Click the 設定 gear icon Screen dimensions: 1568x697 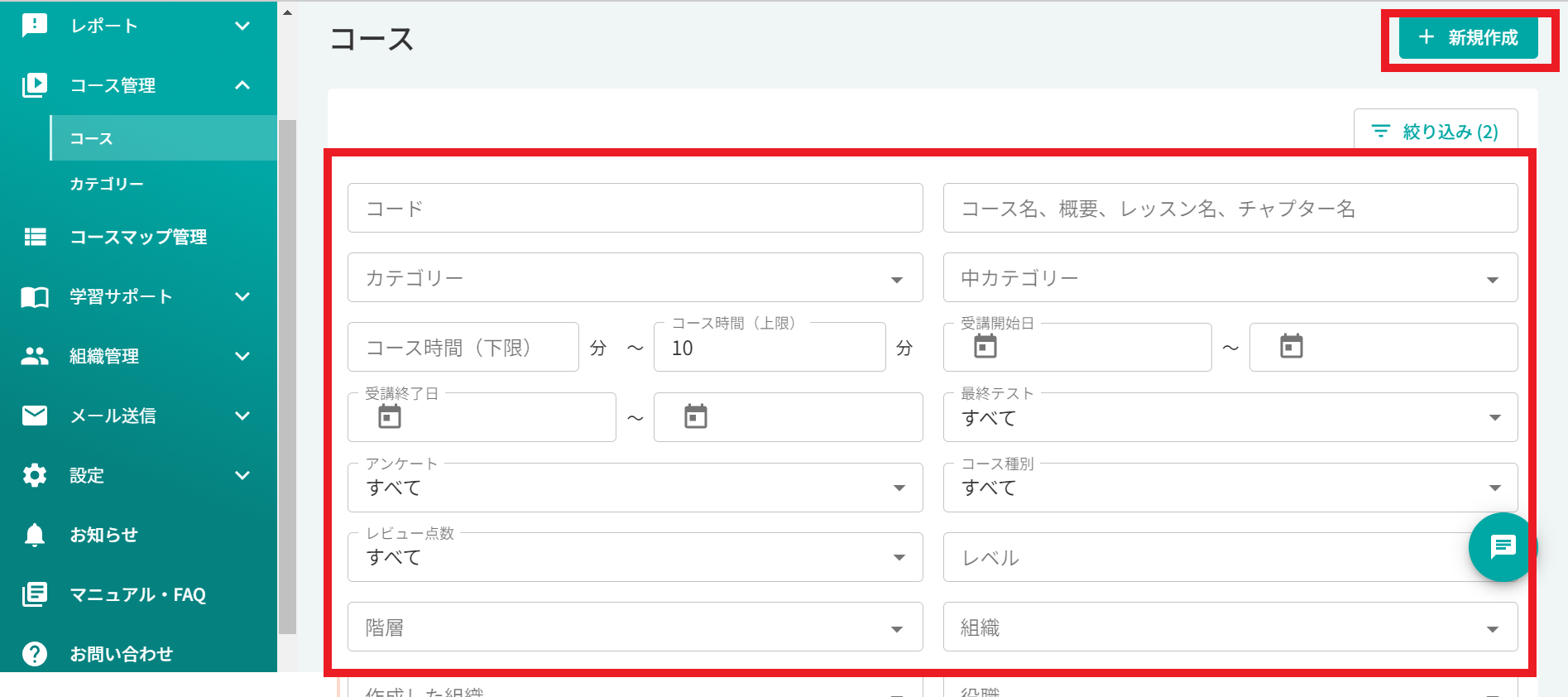click(x=35, y=475)
